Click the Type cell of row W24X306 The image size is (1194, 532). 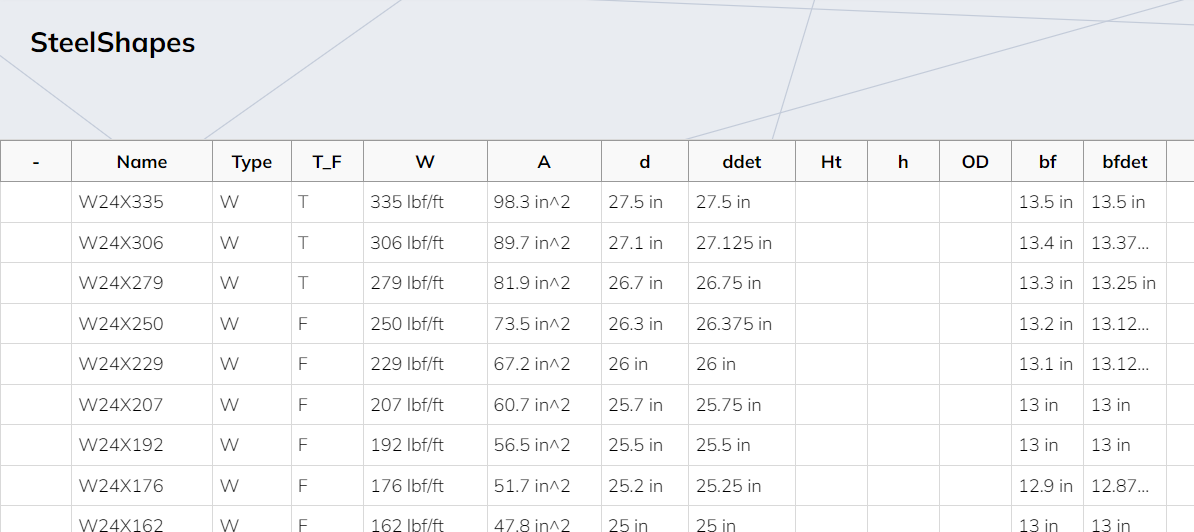[252, 243]
